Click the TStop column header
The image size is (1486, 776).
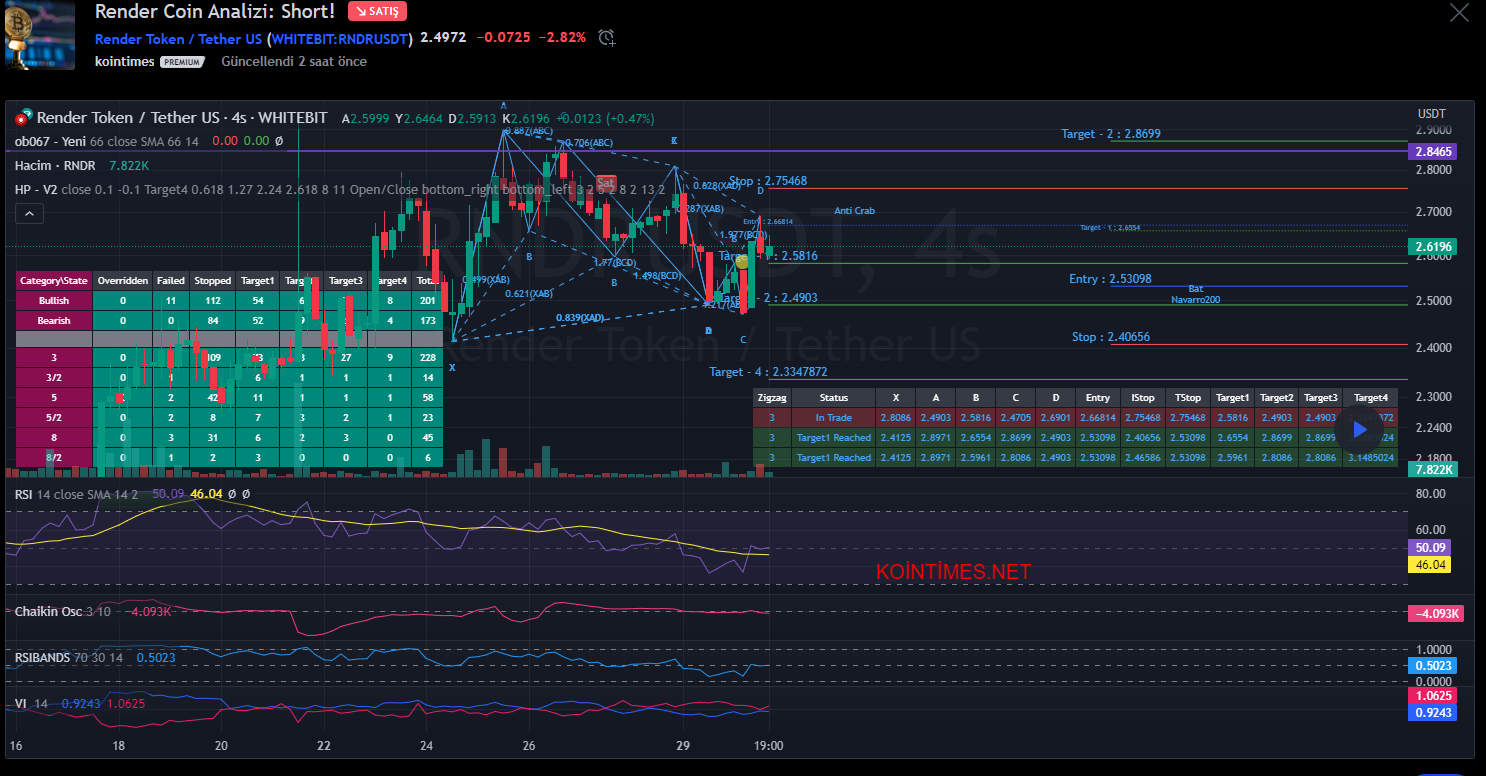point(1188,398)
